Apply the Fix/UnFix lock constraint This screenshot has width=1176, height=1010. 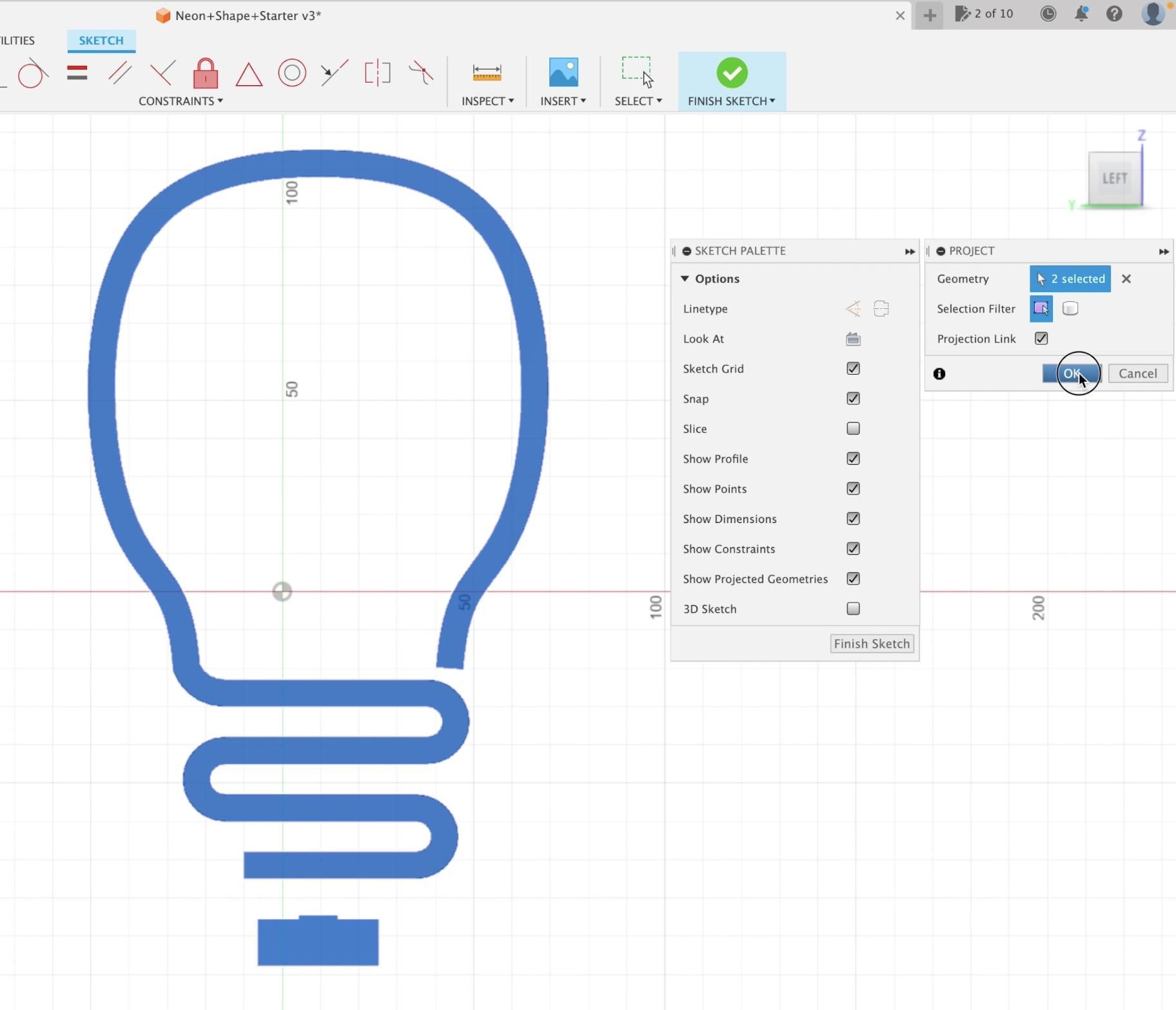204,74
